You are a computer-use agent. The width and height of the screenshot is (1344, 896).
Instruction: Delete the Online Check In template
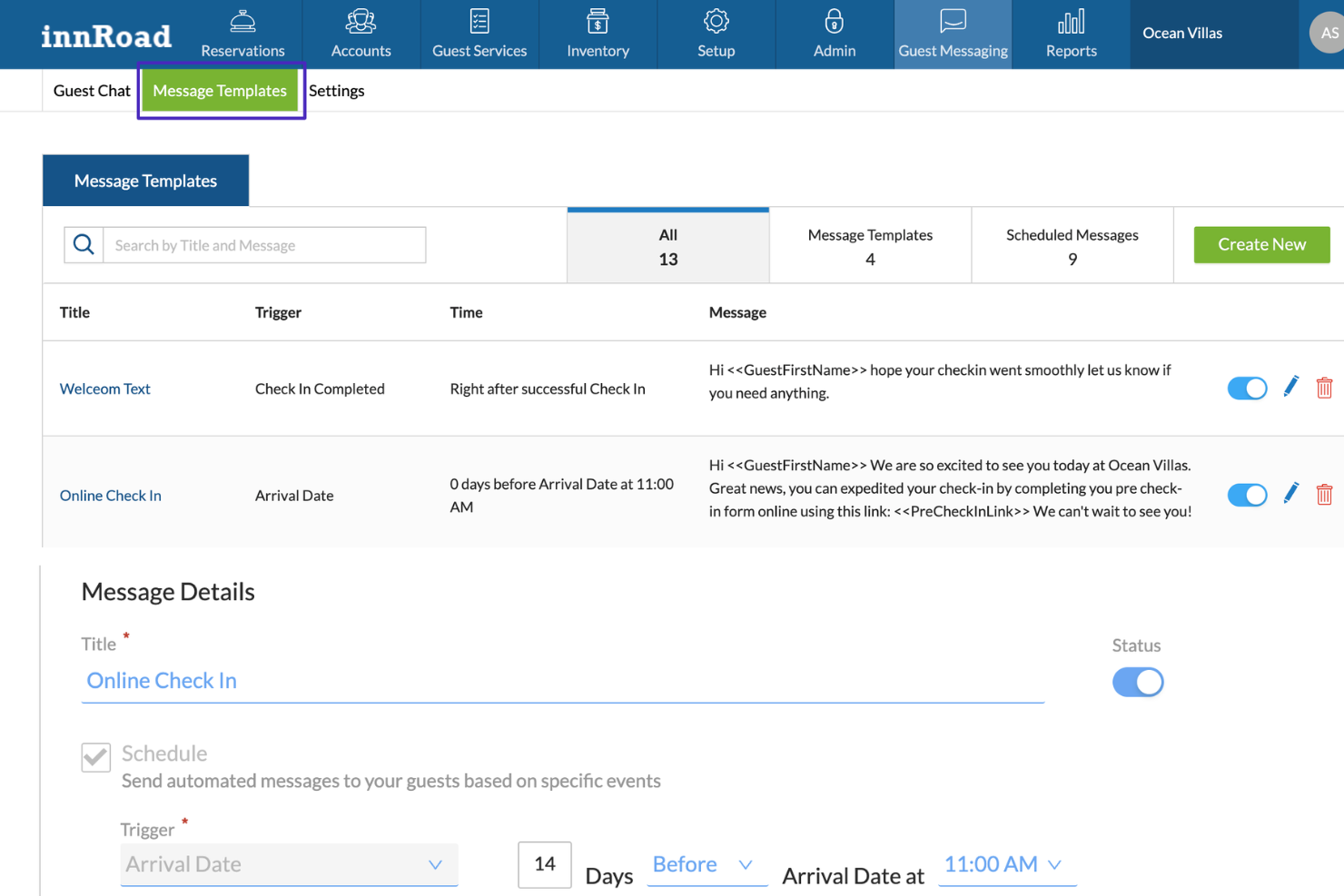tap(1325, 495)
